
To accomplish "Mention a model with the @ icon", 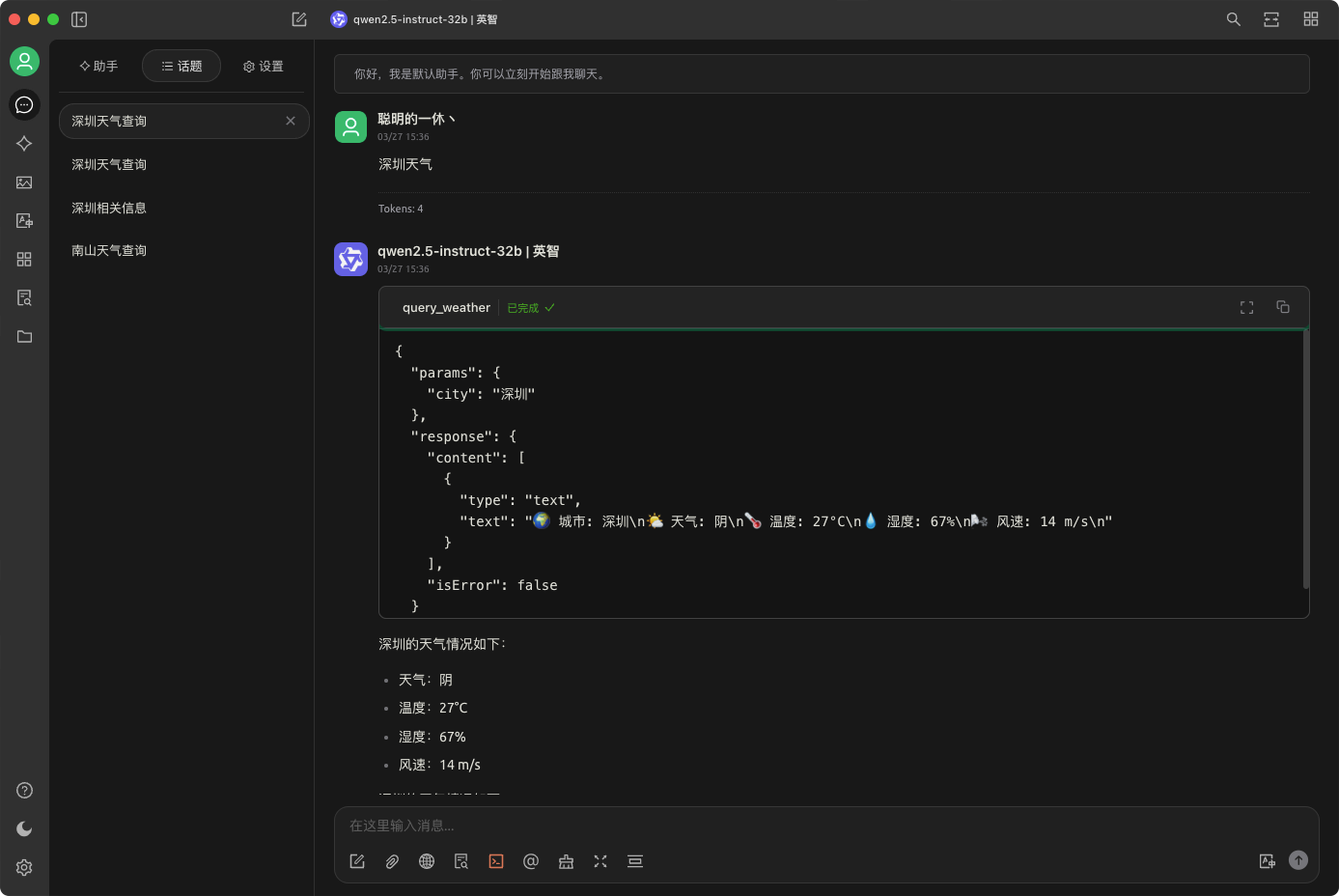I will click(531, 861).
